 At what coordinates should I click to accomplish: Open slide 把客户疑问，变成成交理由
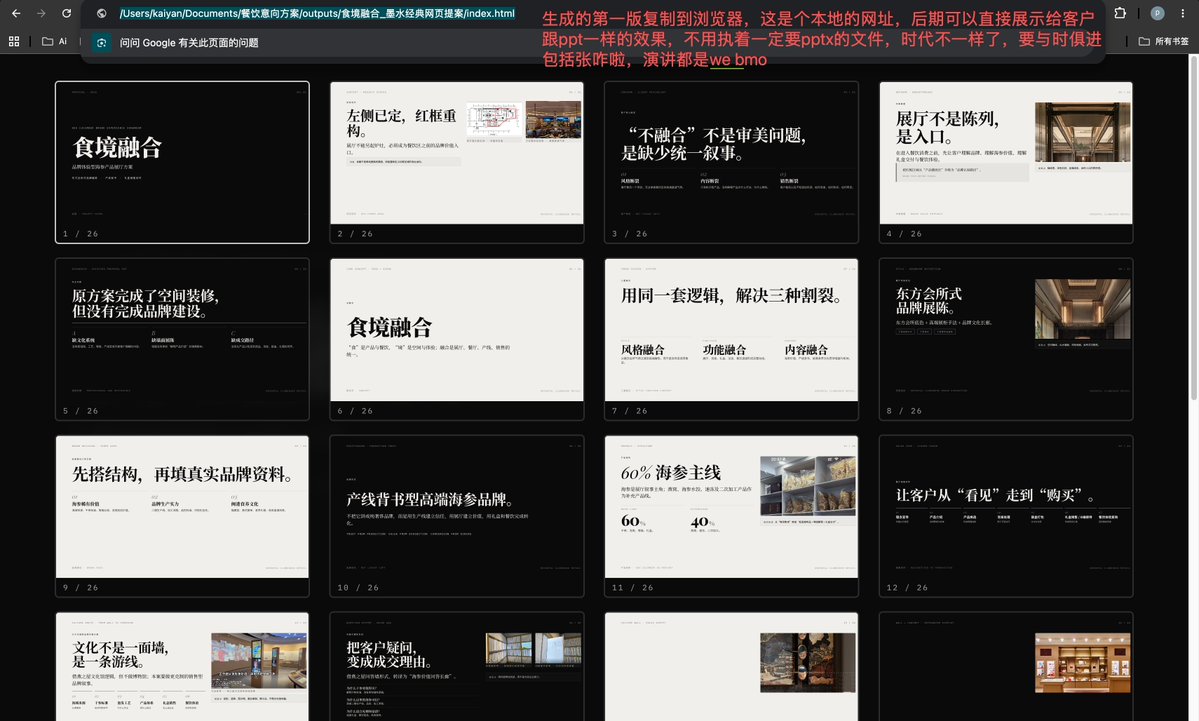(x=457, y=666)
